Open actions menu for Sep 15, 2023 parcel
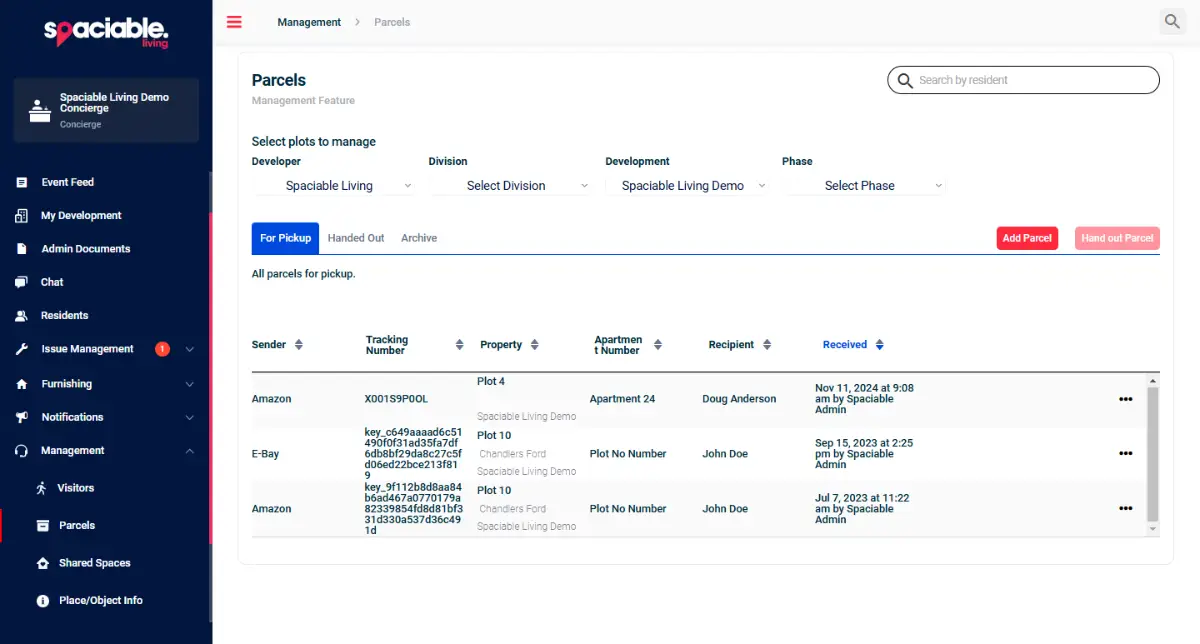The width and height of the screenshot is (1200, 644). pyautogui.click(x=1125, y=454)
